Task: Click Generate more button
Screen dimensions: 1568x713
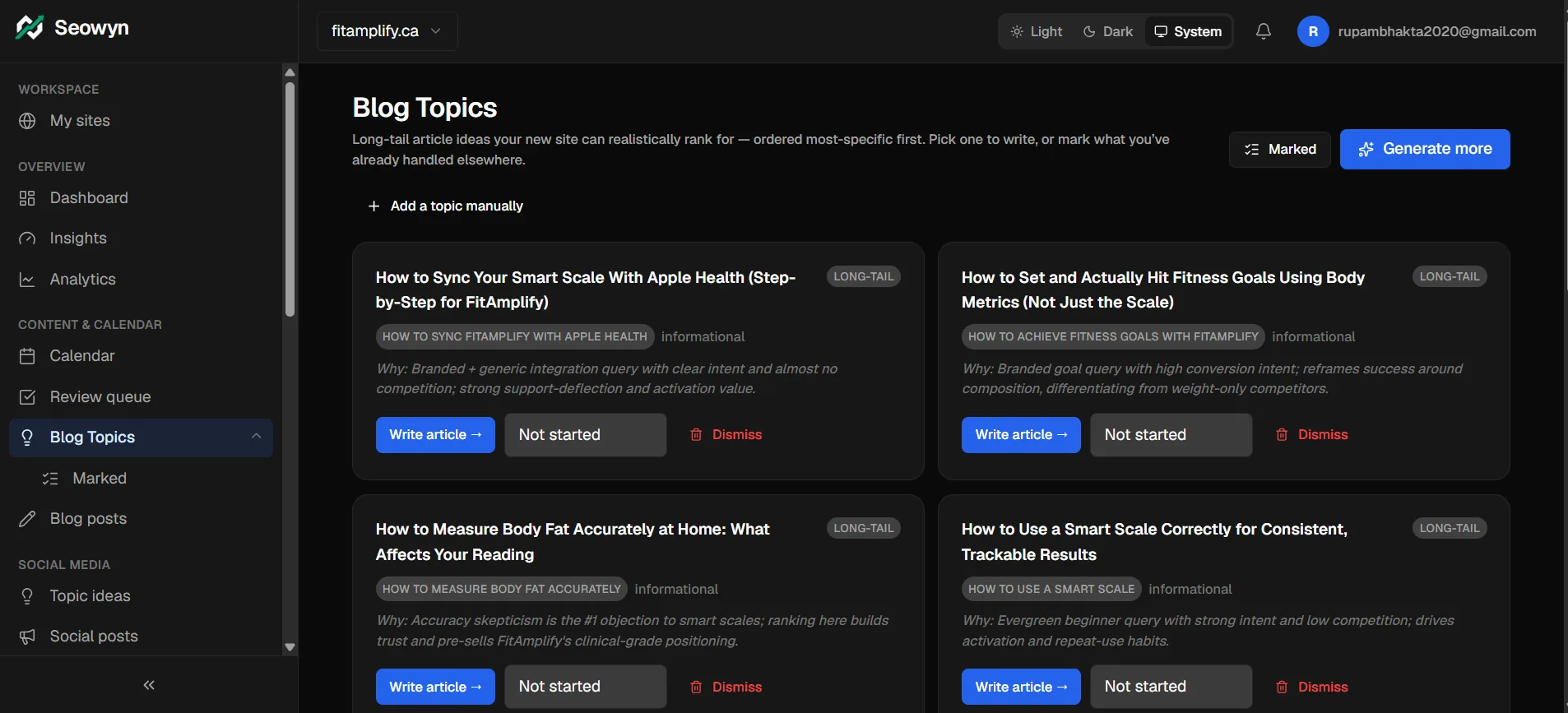Action: 1425,149
